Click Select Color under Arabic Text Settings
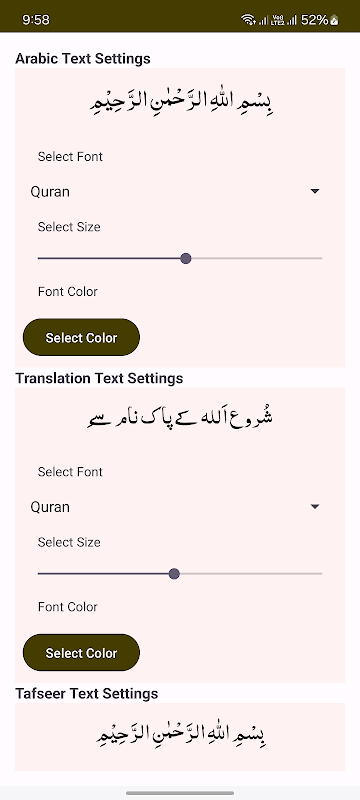Screen dimensions: 360x800 [x=81, y=337]
